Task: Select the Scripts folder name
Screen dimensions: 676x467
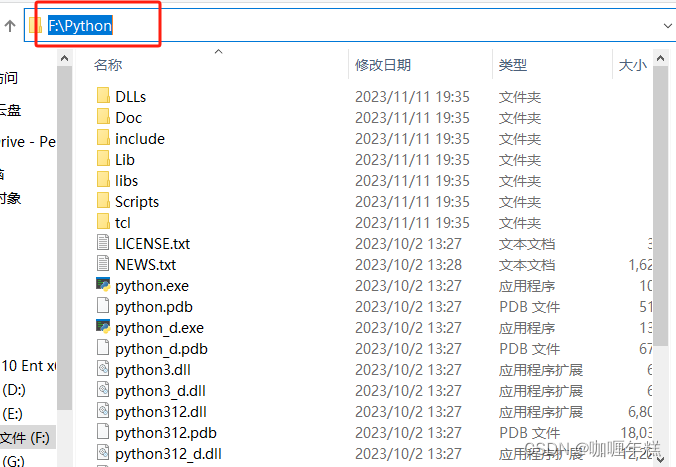Action: point(137,202)
